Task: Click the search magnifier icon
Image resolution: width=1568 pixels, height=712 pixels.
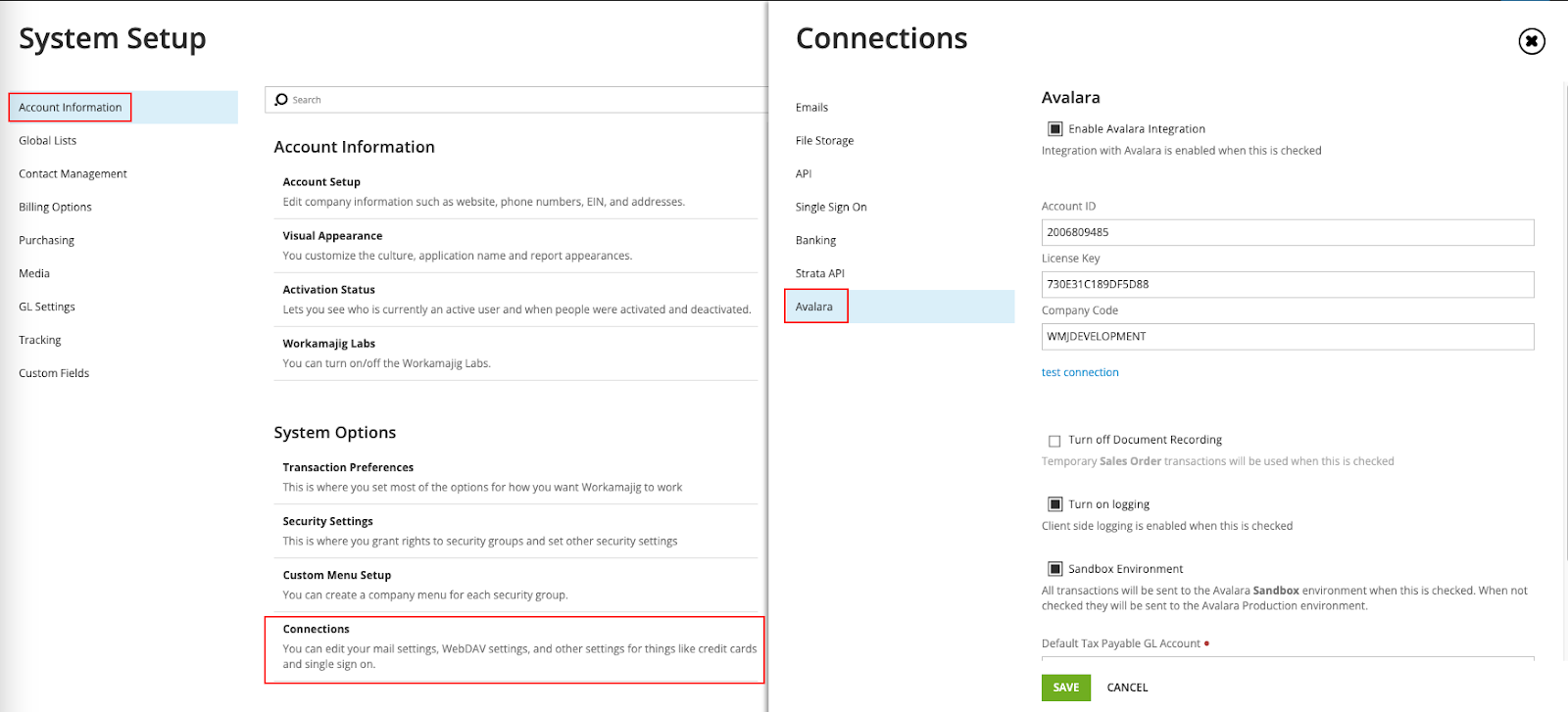Action: tap(281, 100)
